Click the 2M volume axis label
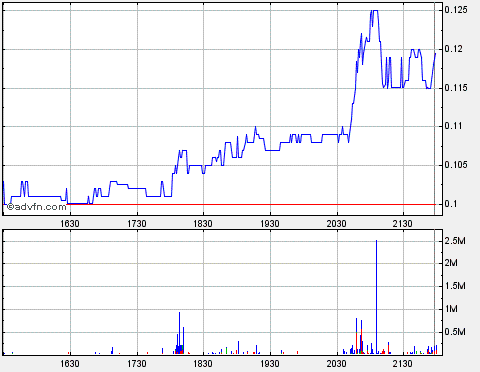The height and width of the screenshot is (372, 480). click(451, 263)
